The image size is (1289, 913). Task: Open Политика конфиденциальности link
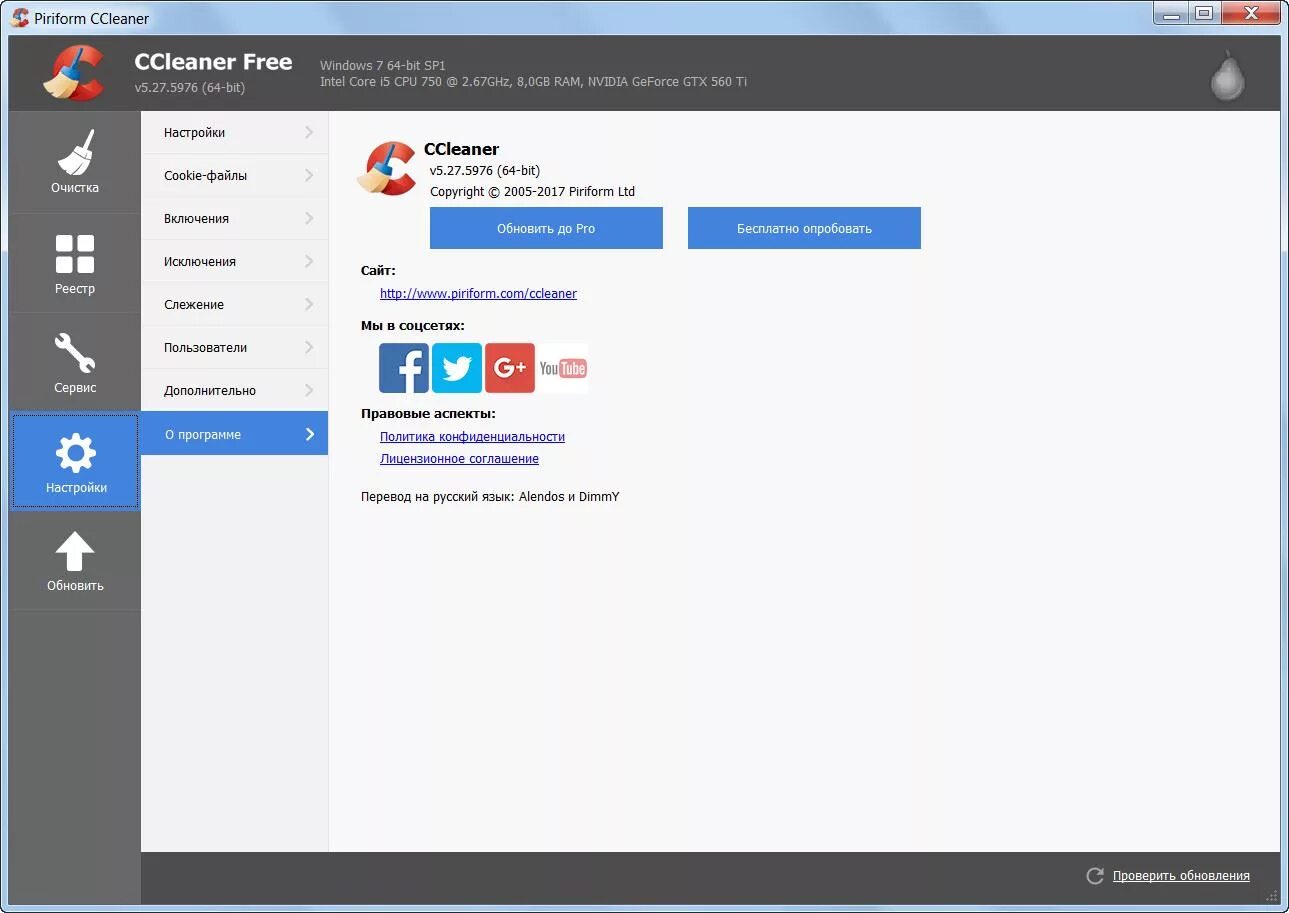click(472, 436)
